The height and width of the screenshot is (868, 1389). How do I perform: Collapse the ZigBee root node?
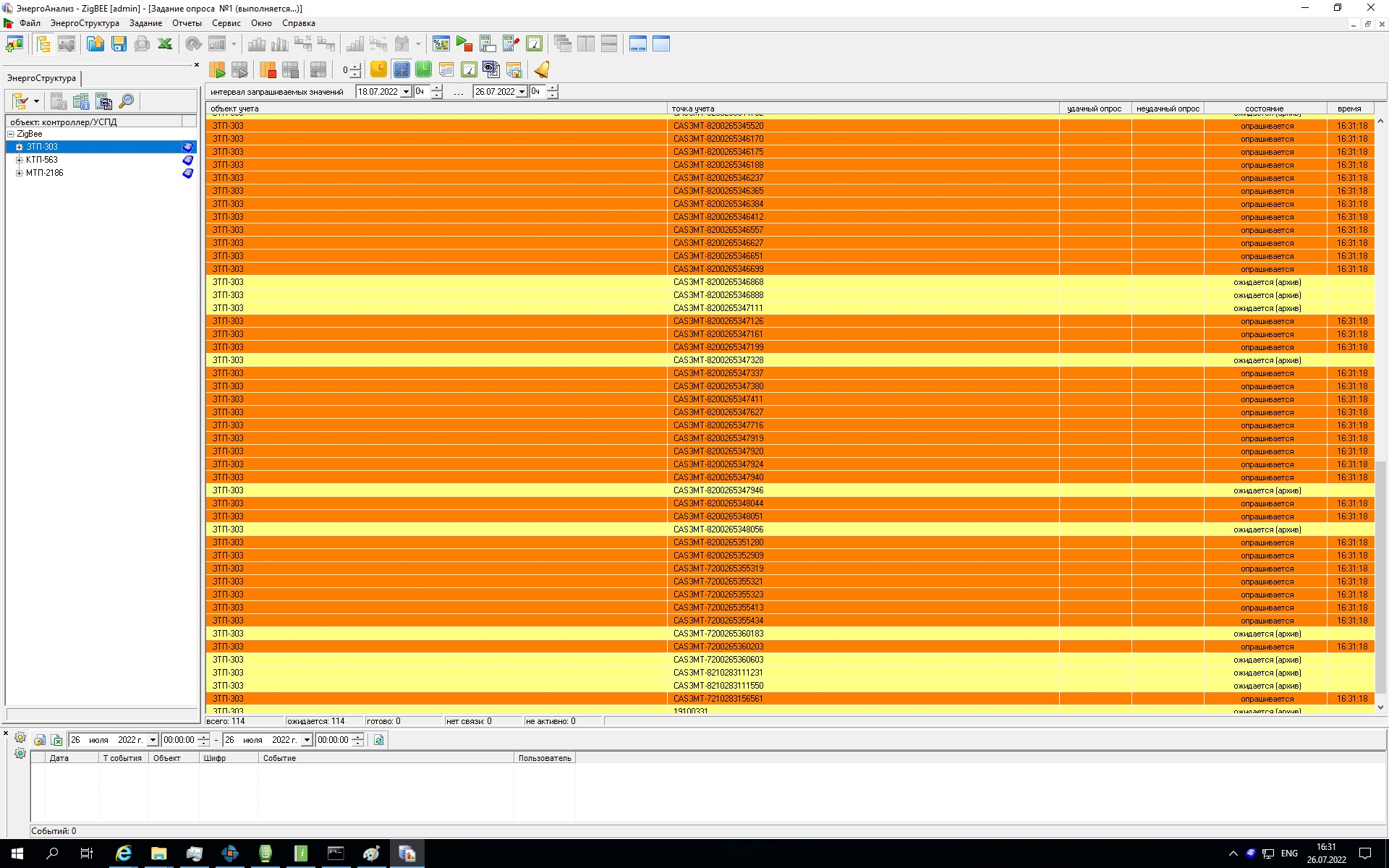click(11, 134)
